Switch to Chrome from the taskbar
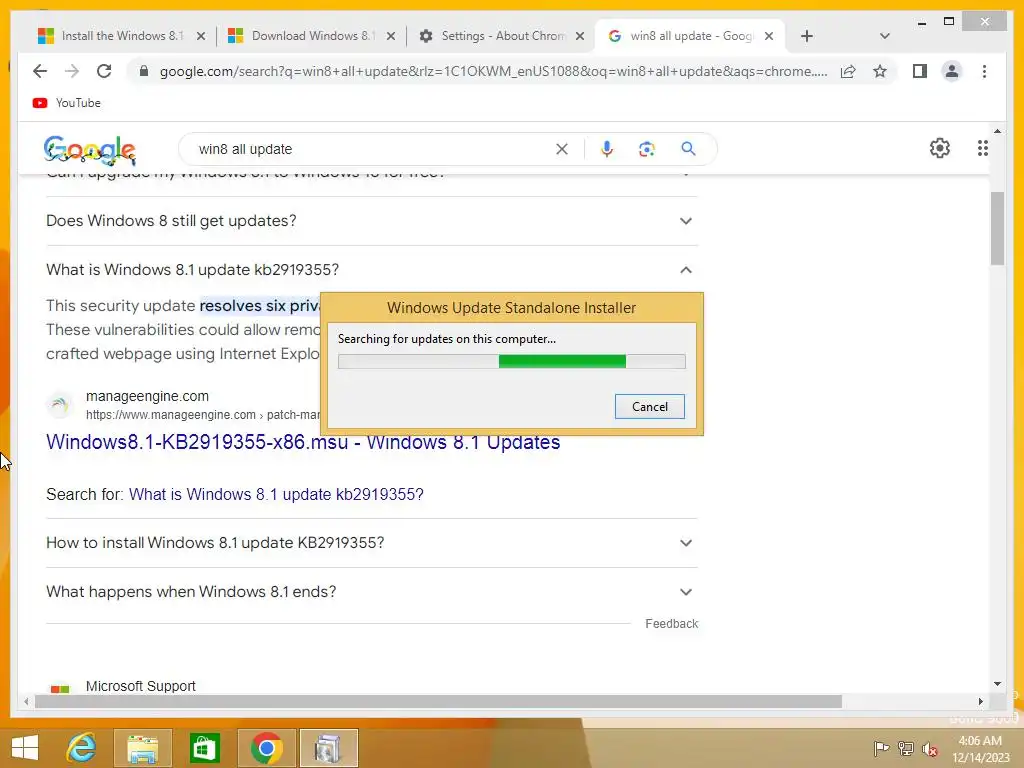 (x=266, y=748)
